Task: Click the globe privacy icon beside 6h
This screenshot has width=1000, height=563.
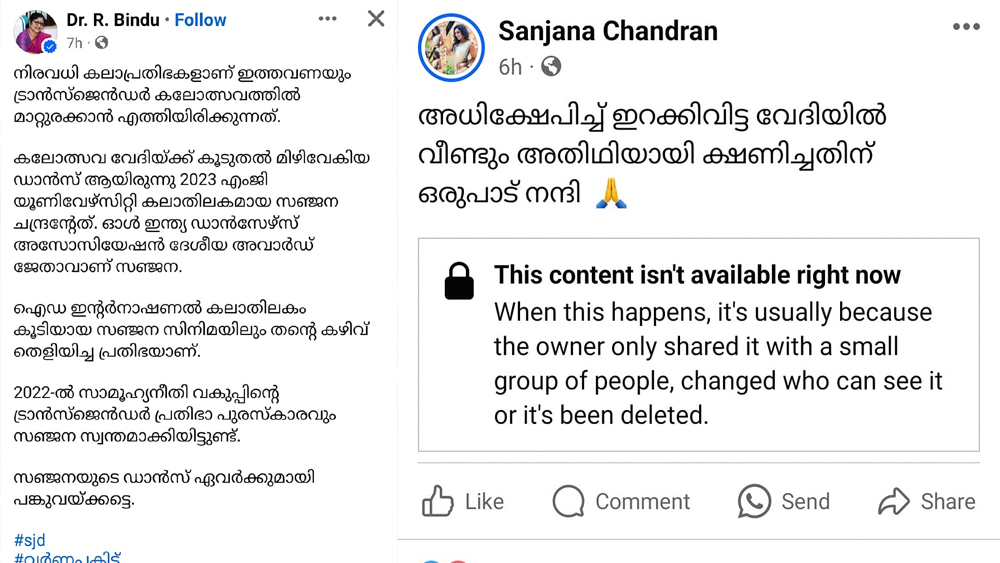Action: [550, 67]
